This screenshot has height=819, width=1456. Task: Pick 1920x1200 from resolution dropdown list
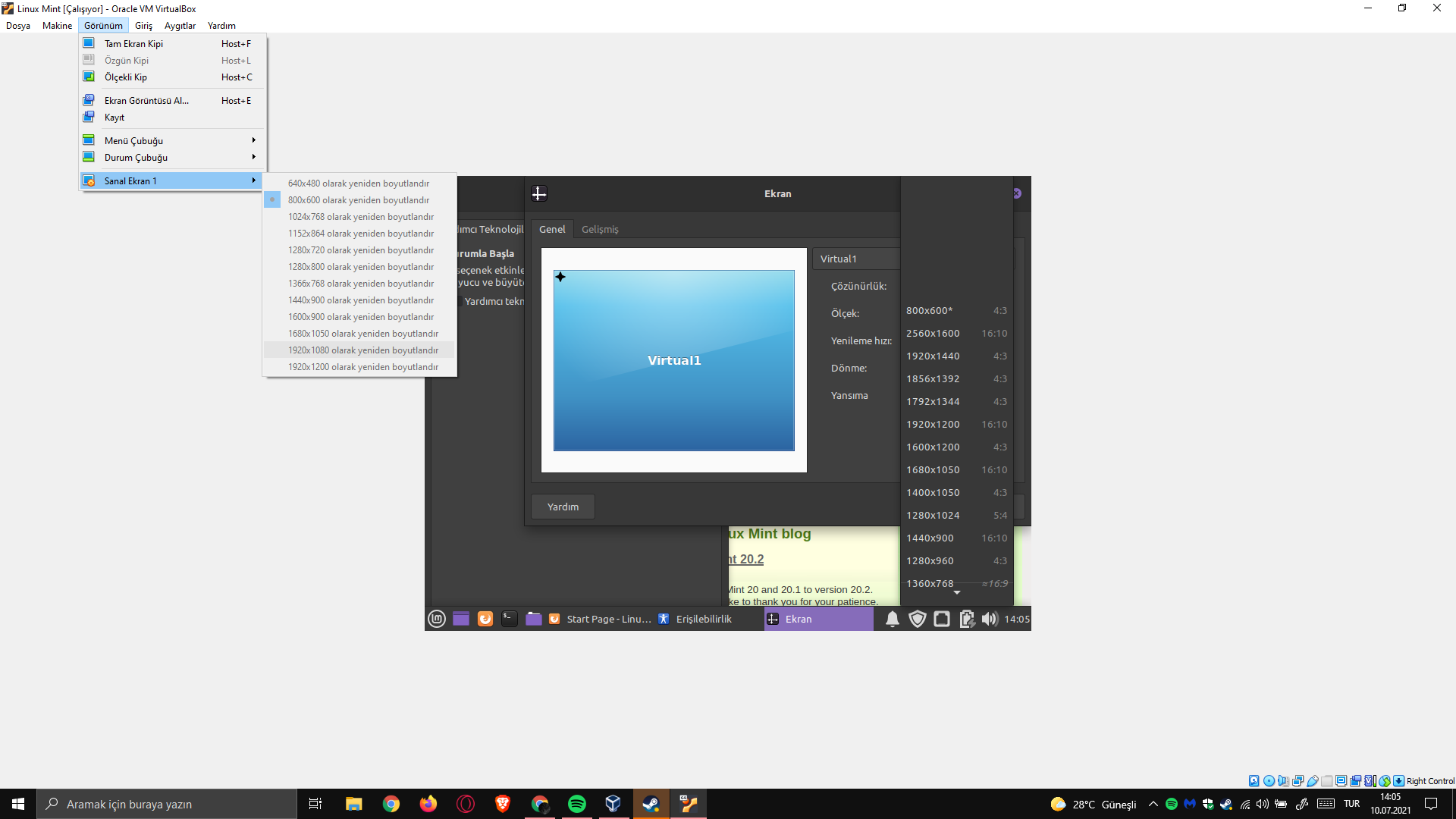tap(933, 425)
